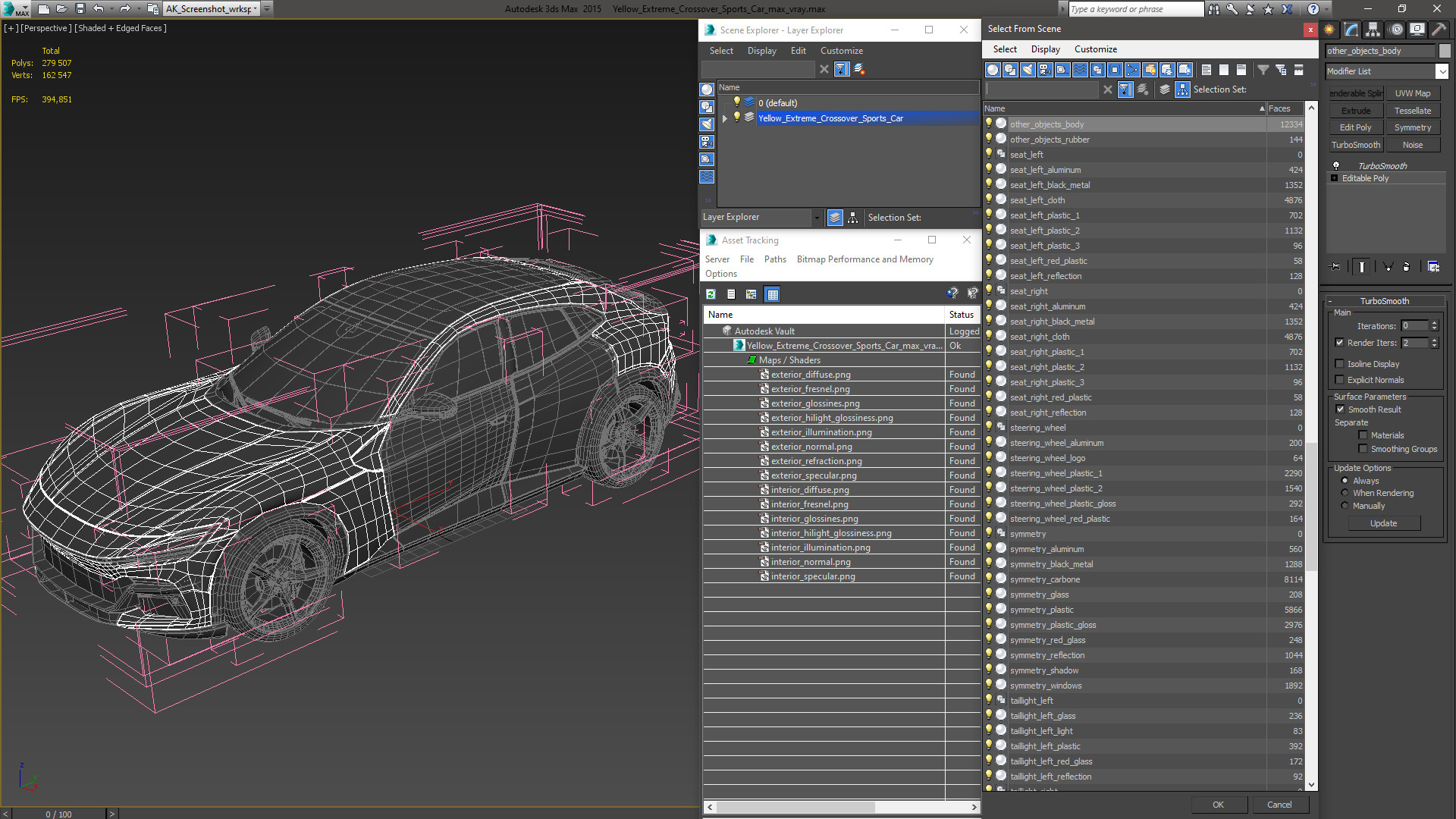1456x819 pixels.
Task: Enable Separate by Materials checkbox
Action: pyautogui.click(x=1363, y=435)
